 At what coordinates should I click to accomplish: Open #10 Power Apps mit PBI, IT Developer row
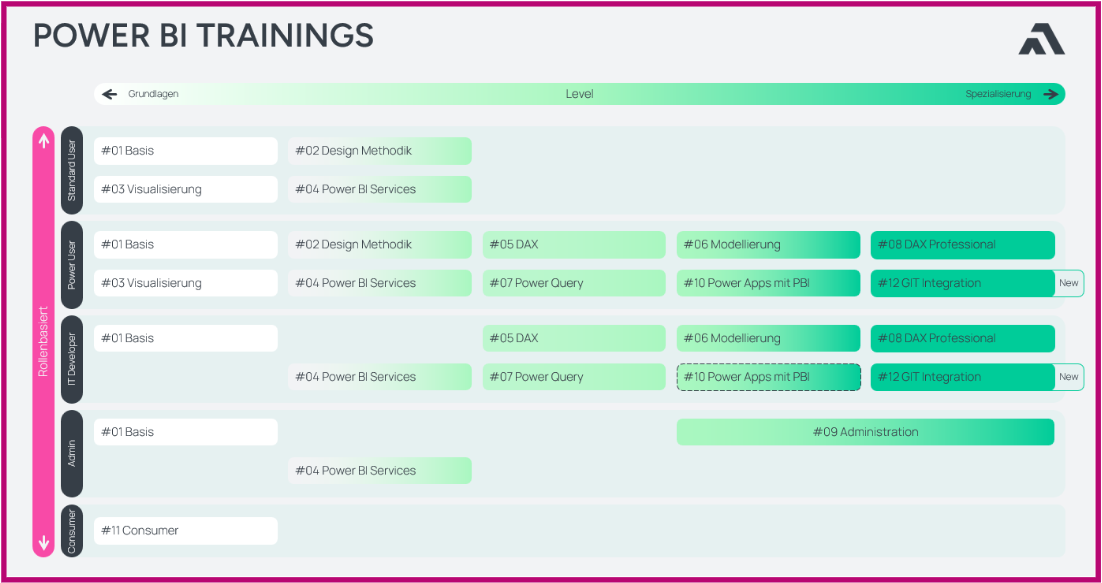pos(768,377)
